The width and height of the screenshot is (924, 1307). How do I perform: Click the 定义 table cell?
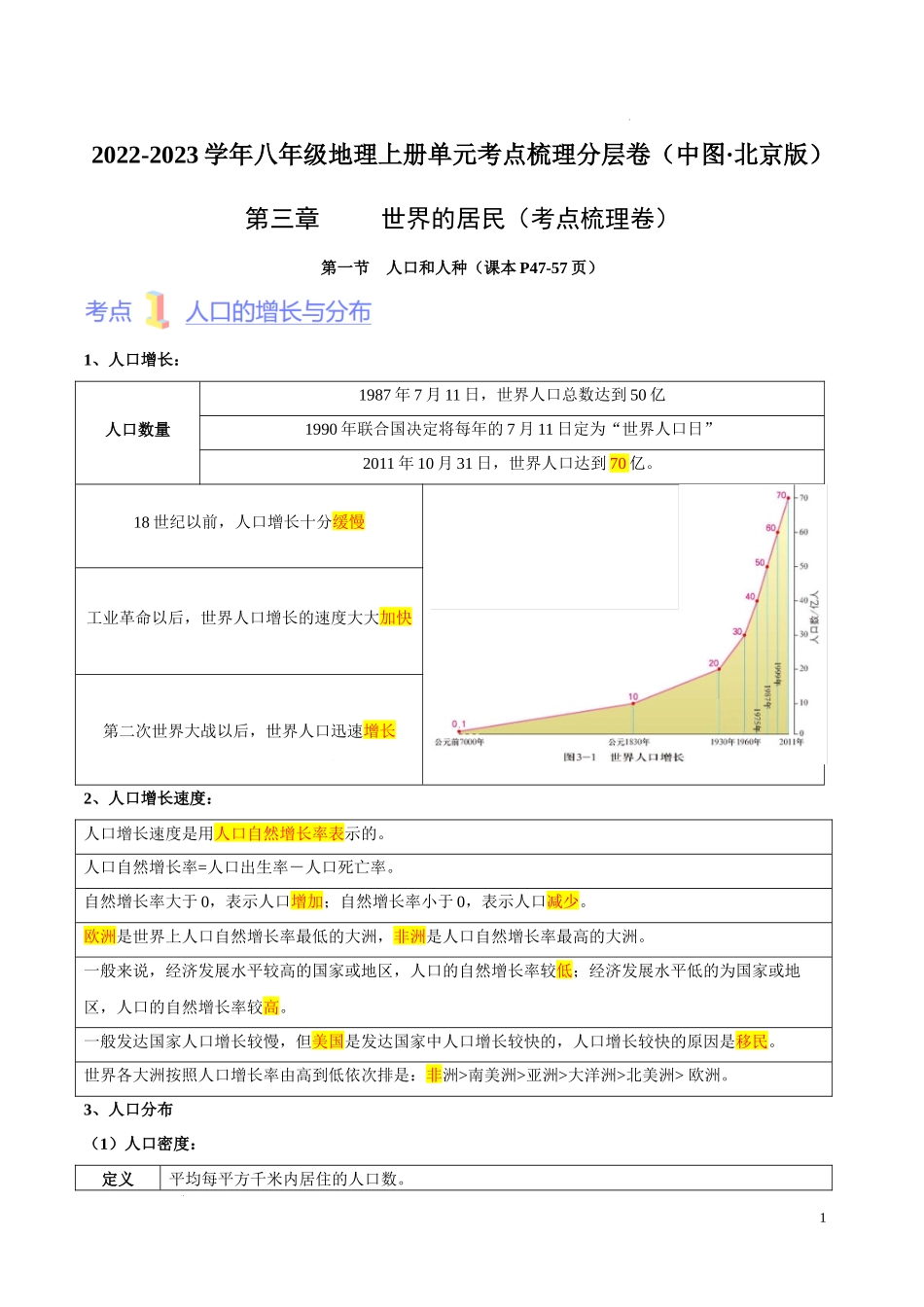click(x=118, y=1179)
